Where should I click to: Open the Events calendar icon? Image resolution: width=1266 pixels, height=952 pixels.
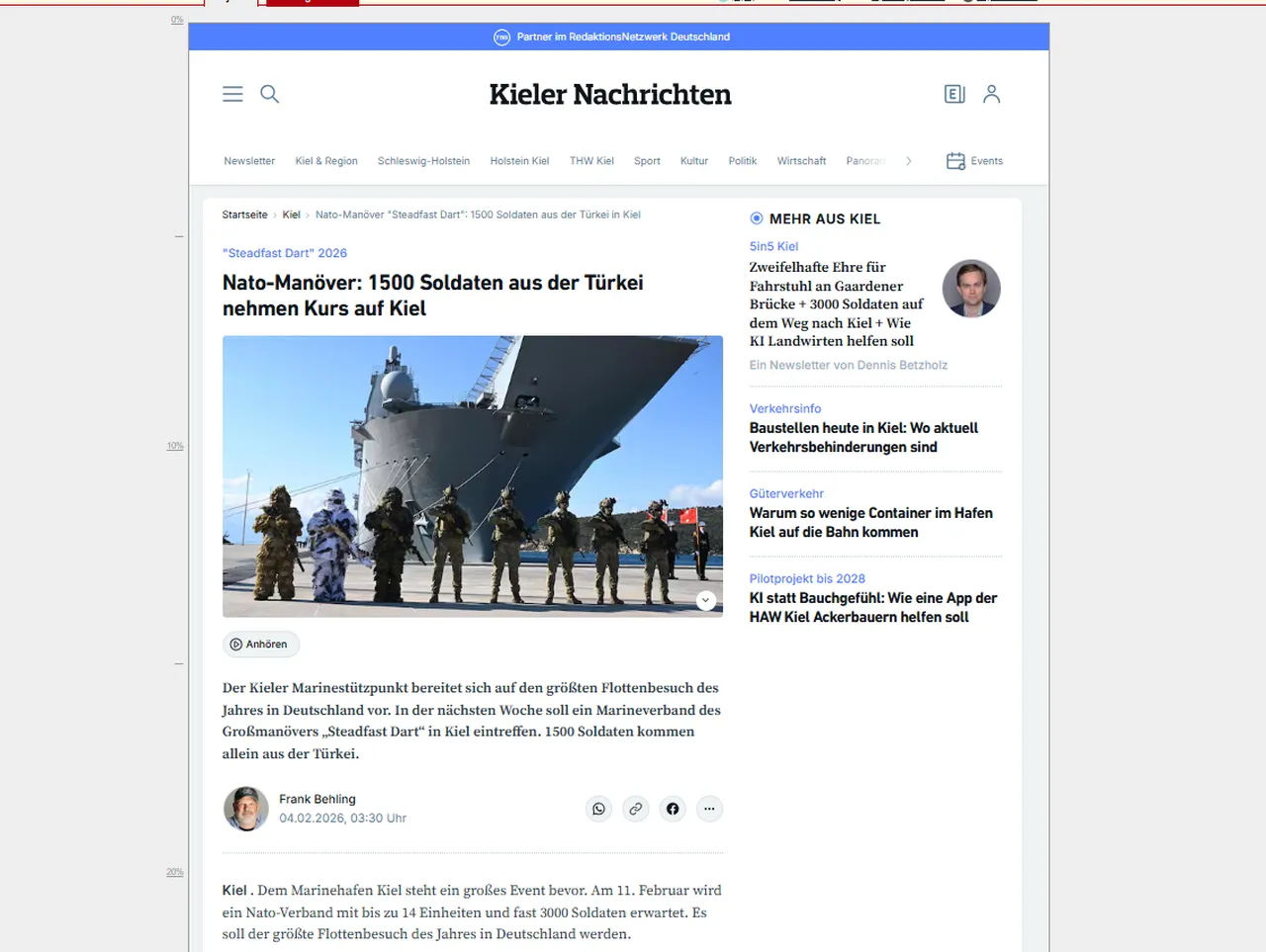[955, 161]
